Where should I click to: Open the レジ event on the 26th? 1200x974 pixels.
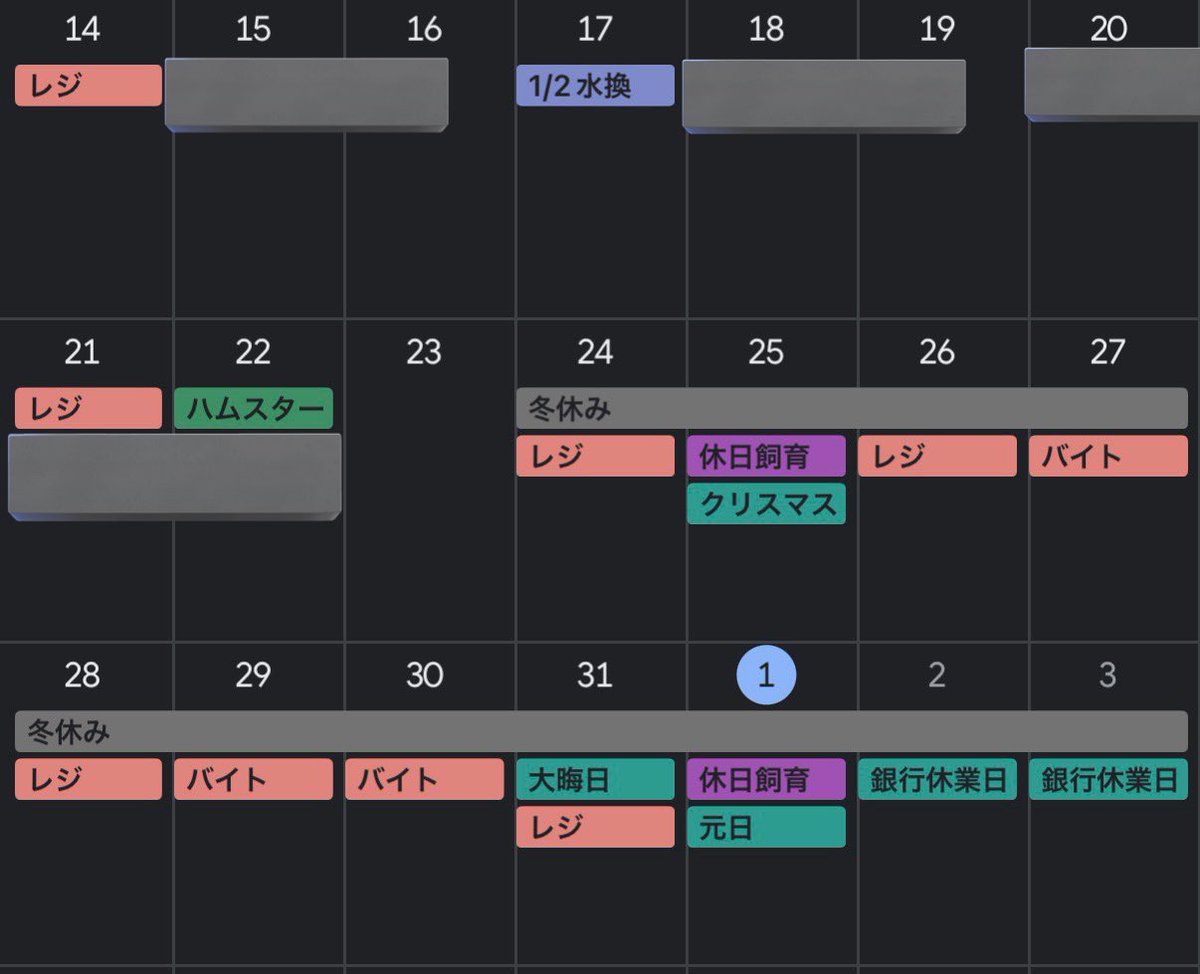[x=937, y=456]
